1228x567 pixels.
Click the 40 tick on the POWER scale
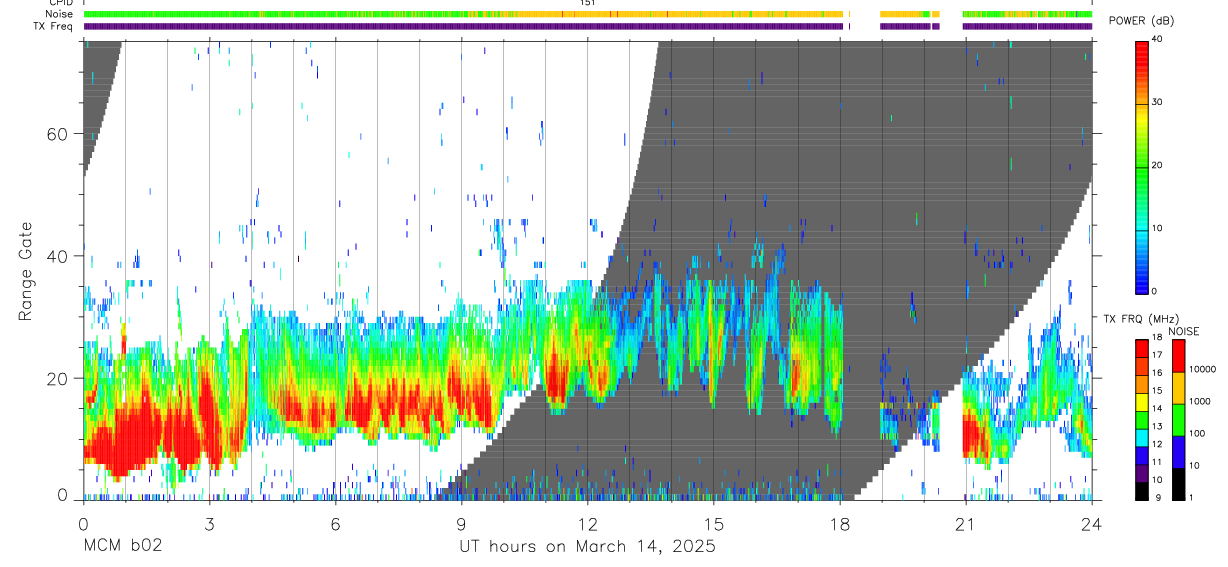point(1158,39)
